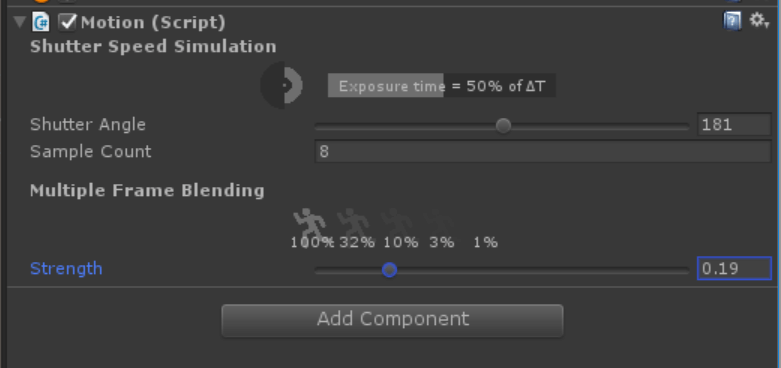Open the Motion script help reference icon
This screenshot has height=368, width=781.
pos(732,21)
